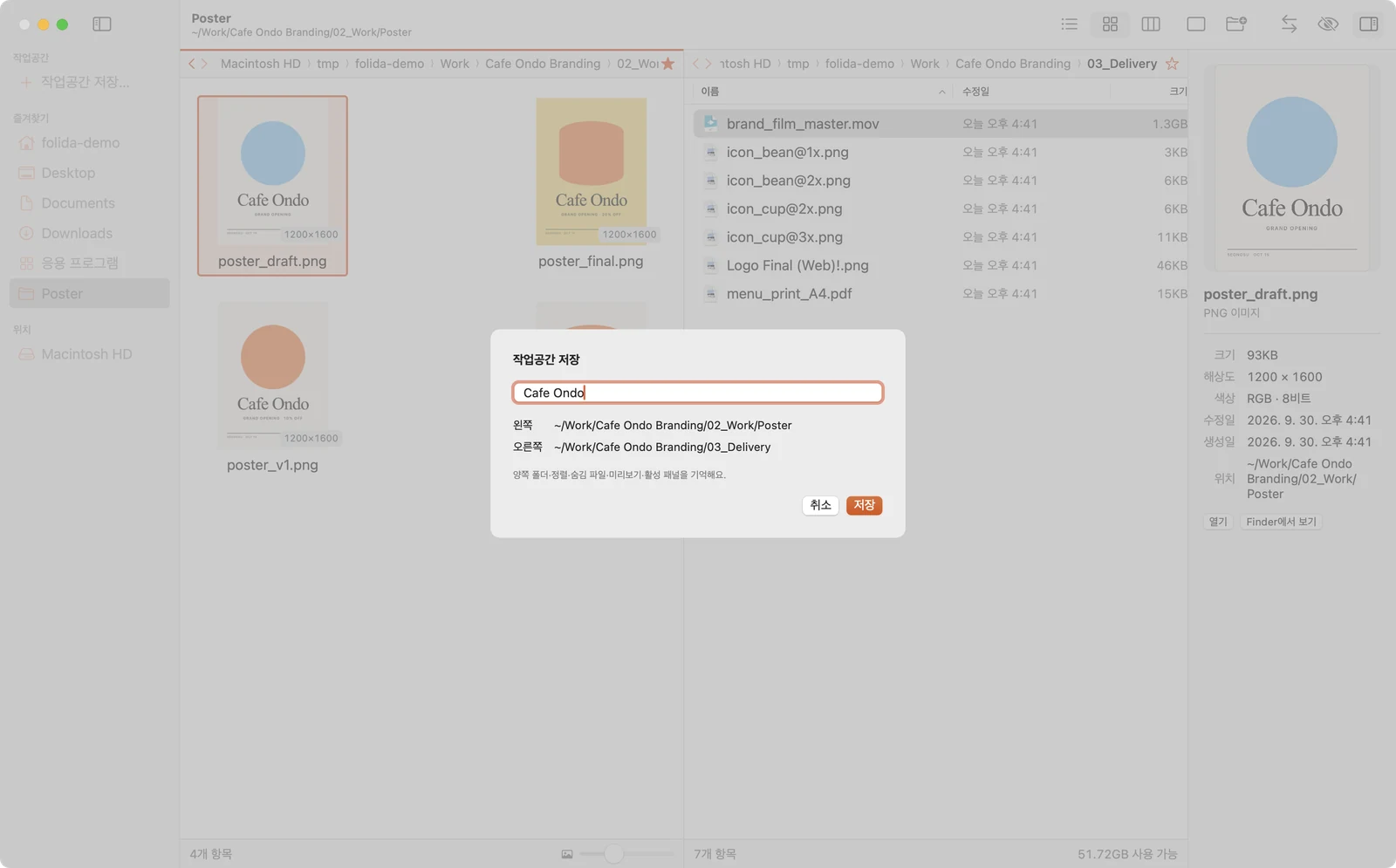The width and height of the screenshot is (1396, 868).
Task: Go back in the left pane
Action: point(192,64)
